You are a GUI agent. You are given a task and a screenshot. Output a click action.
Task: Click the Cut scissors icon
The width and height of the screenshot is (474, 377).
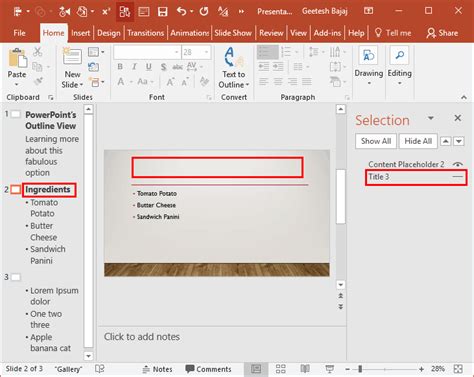coord(38,52)
